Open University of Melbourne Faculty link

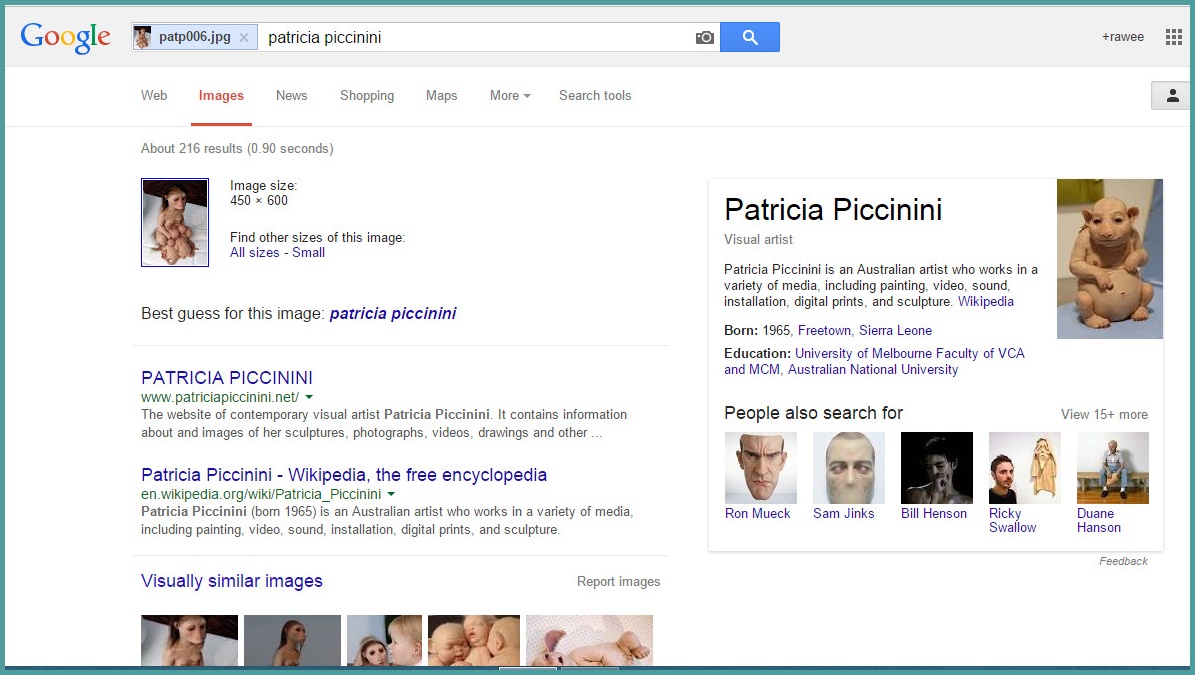pos(874,361)
